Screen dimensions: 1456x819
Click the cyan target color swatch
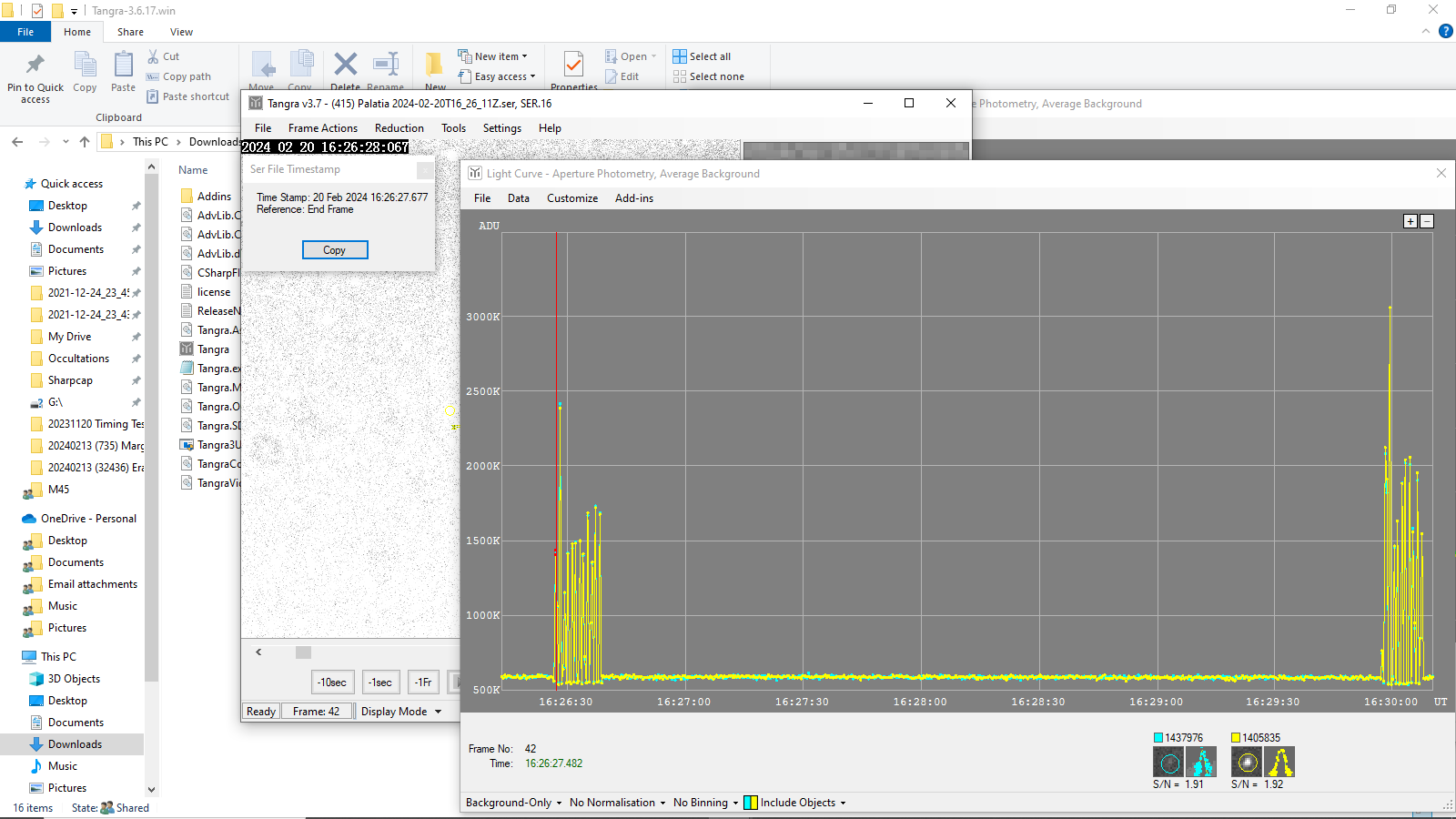[x=1158, y=738]
